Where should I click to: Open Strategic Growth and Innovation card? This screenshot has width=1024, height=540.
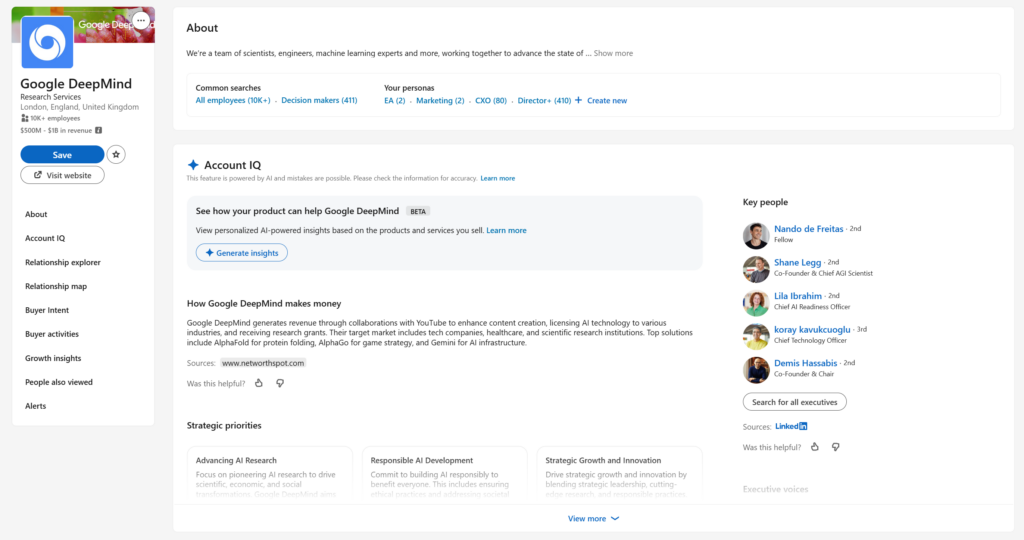tap(619, 474)
